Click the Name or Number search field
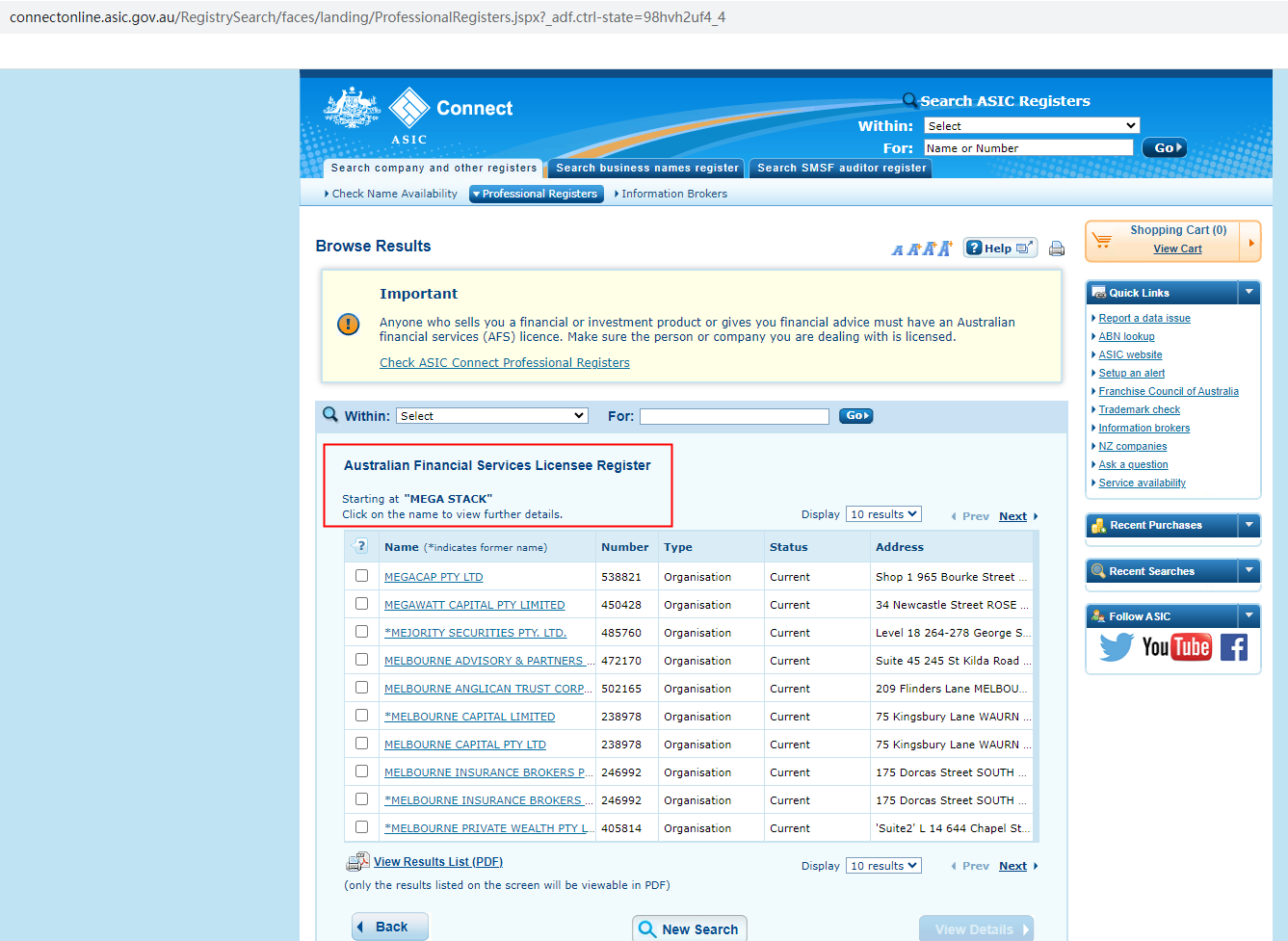1288x941 pixels. pyautogui.click(x=1029, y=148)
